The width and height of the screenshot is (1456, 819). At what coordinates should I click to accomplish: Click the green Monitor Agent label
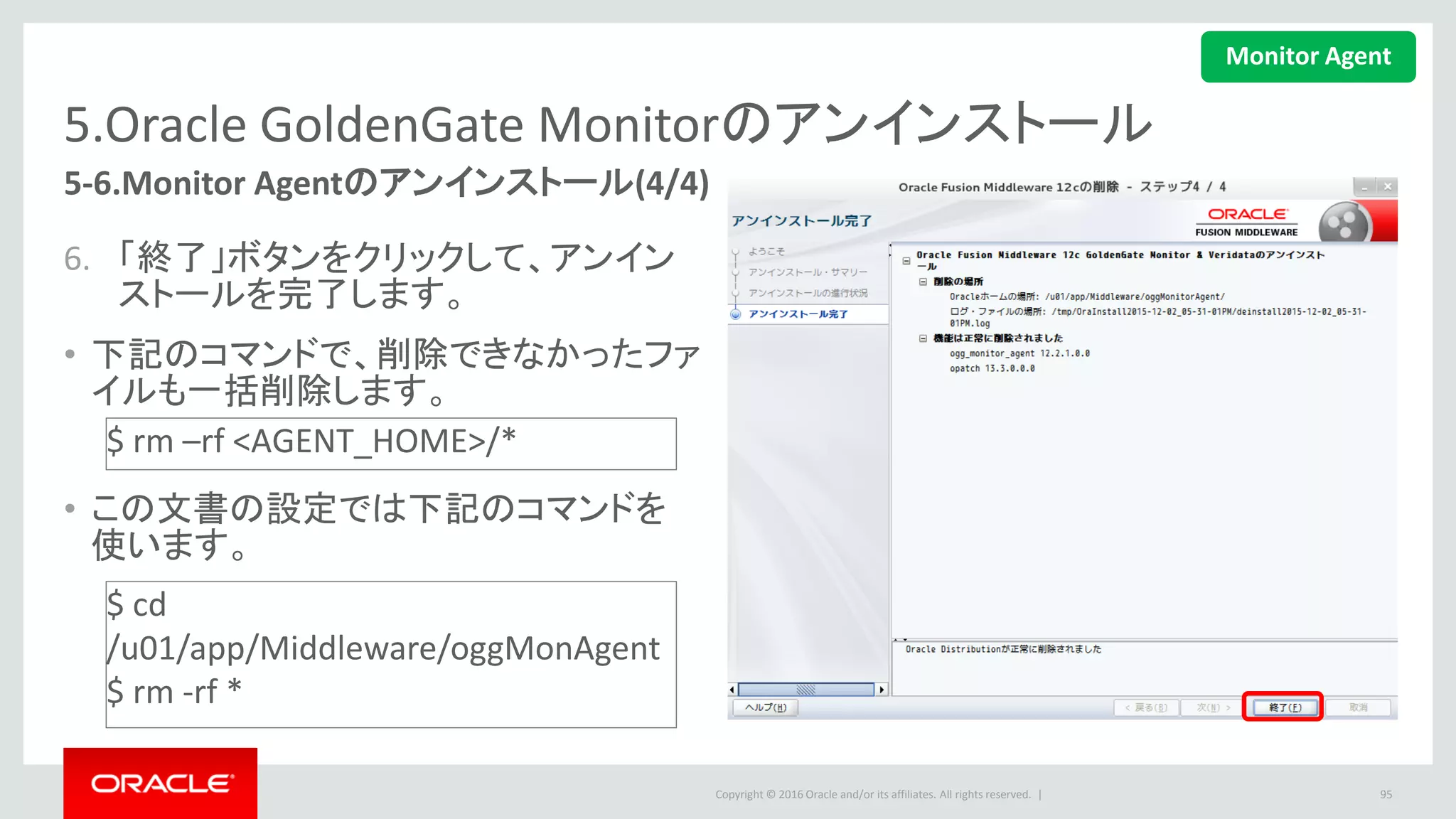tap(1308, 56)
